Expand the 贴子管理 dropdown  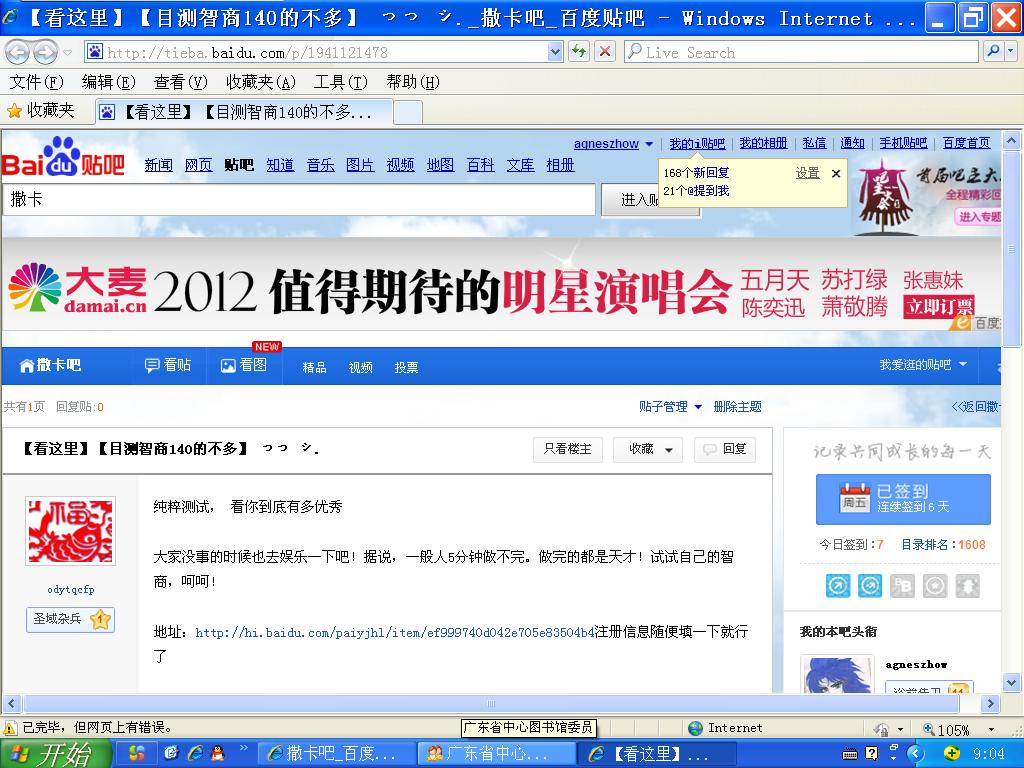point(670,407)
